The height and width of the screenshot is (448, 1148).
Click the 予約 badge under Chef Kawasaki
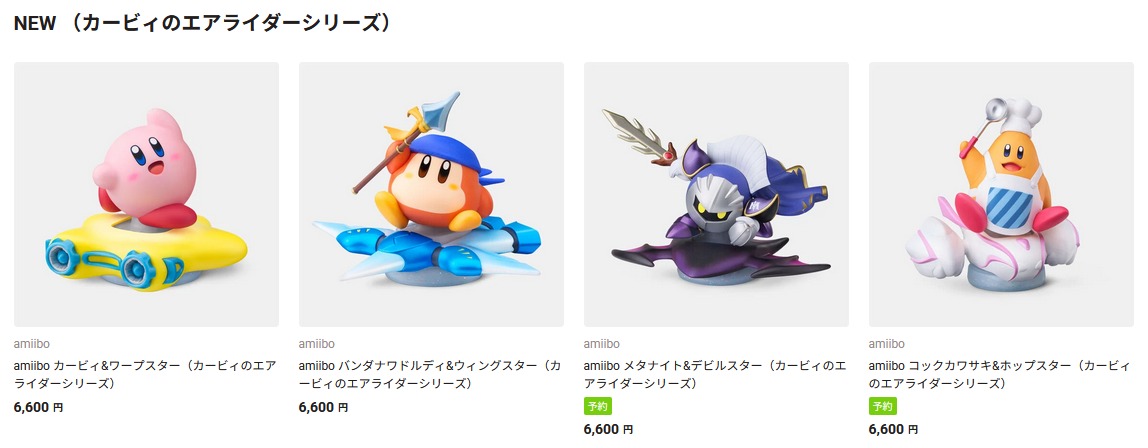[x=882, y=406]
